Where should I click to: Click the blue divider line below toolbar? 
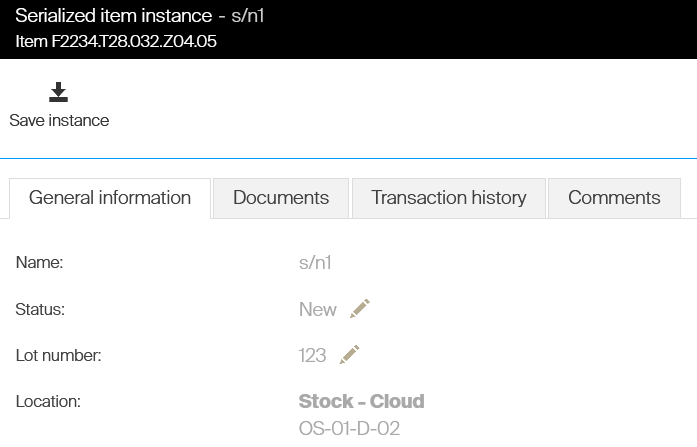[x=348, y=158]
